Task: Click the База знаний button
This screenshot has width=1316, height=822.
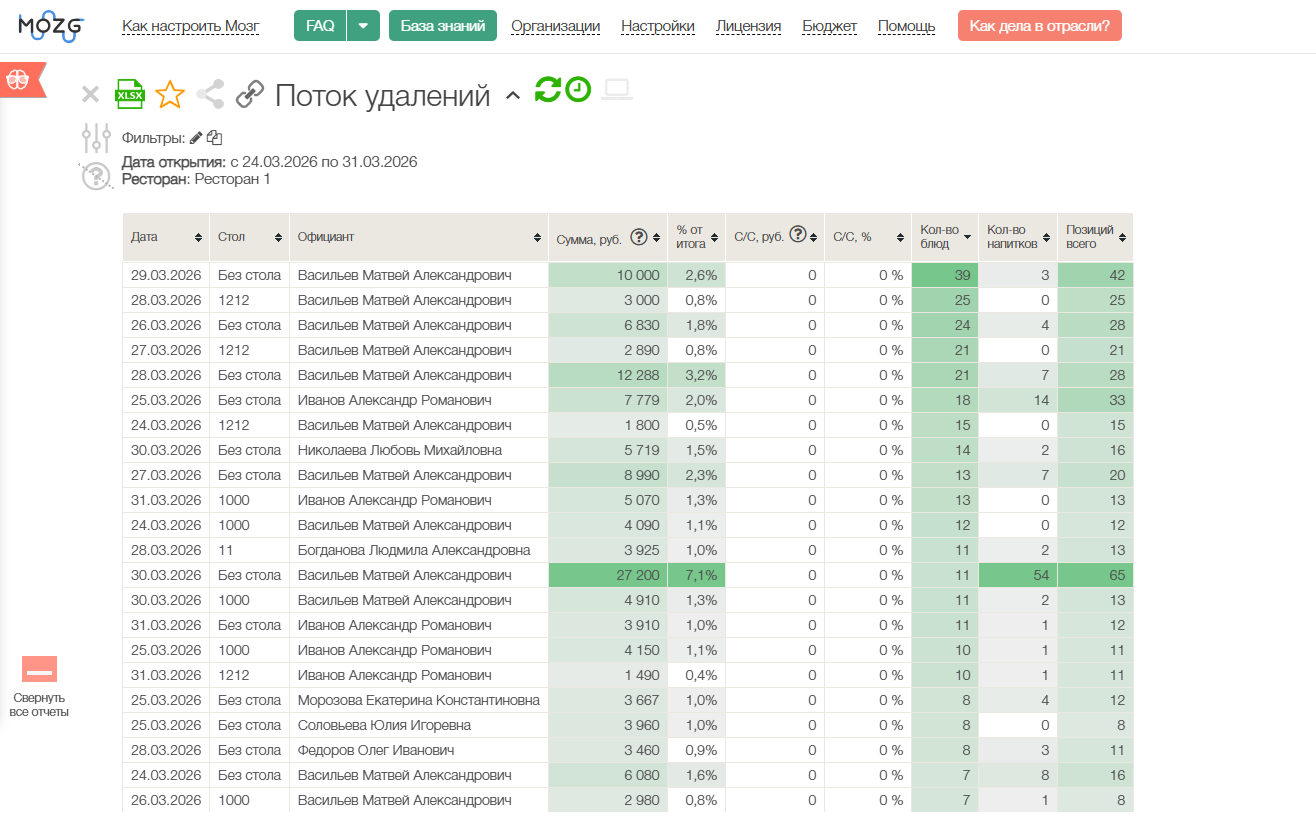Action: pos(443,26)
